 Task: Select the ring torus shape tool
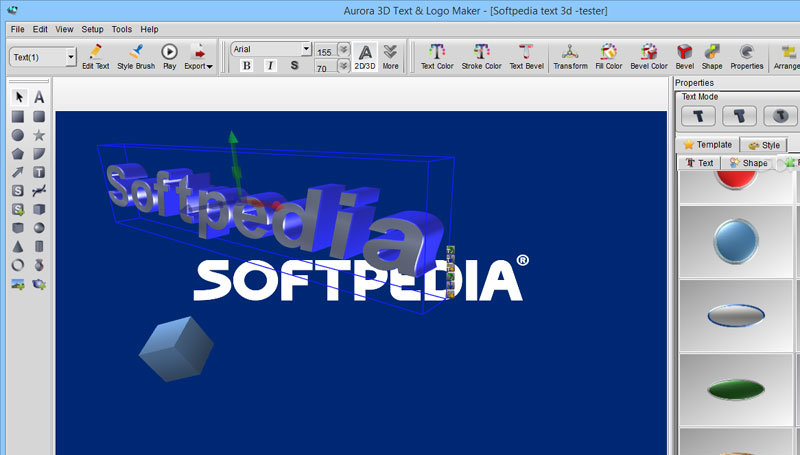tap(18, 265)
